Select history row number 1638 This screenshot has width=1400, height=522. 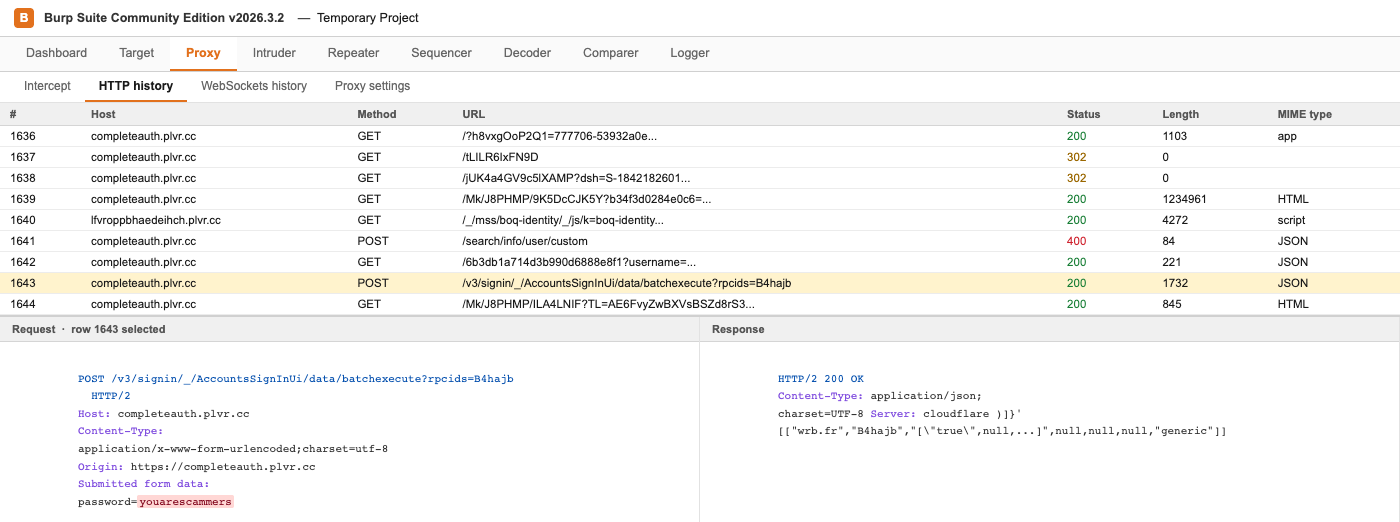point(700,178)
